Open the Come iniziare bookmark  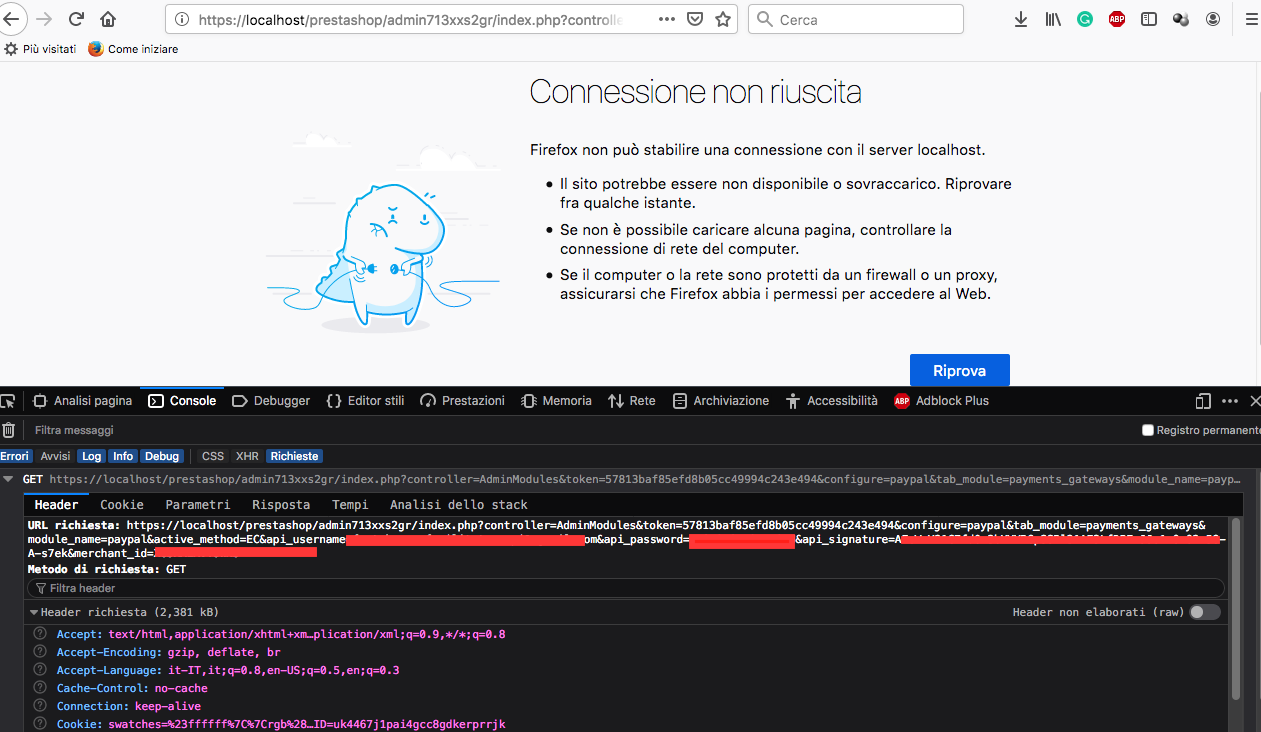click(133, 48)
